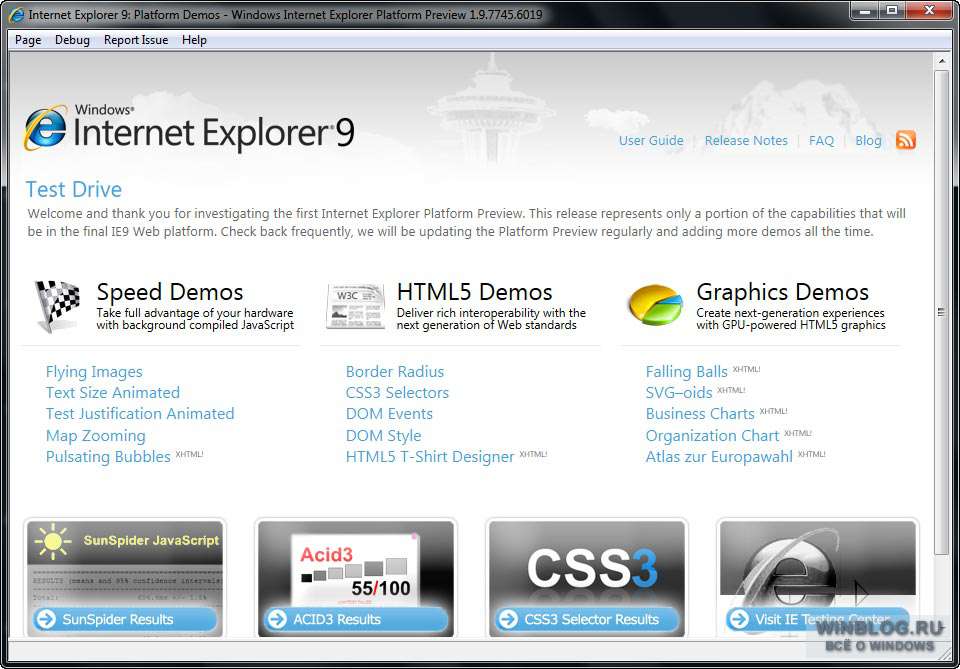Click the Test Drive heading
Image resolution: width=960 pixels, height=669 pixels.
pos(73,189)
